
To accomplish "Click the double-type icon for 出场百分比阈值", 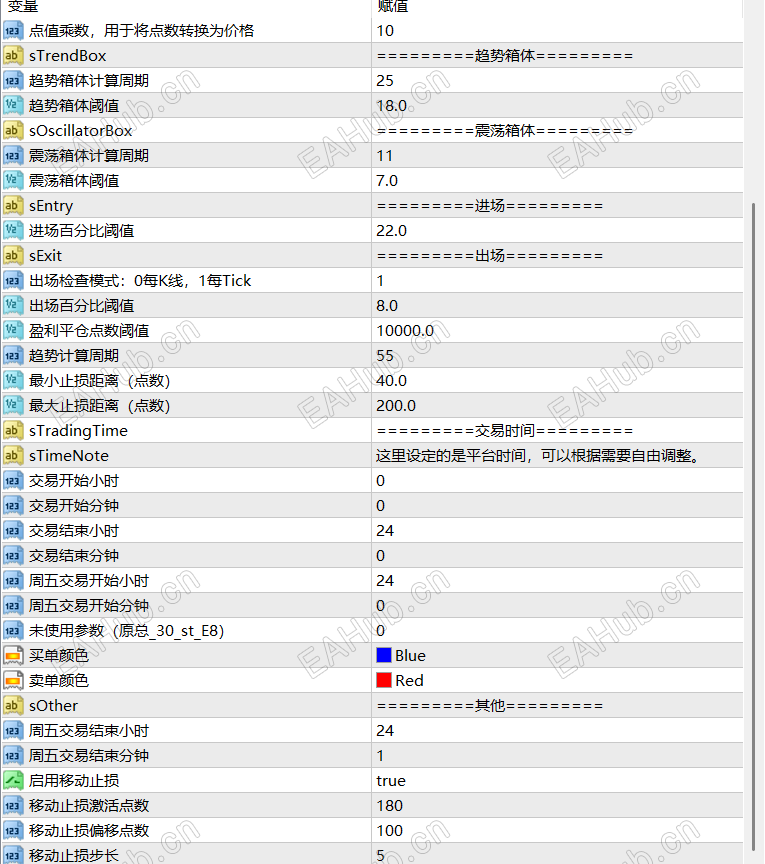I will 13,305.
